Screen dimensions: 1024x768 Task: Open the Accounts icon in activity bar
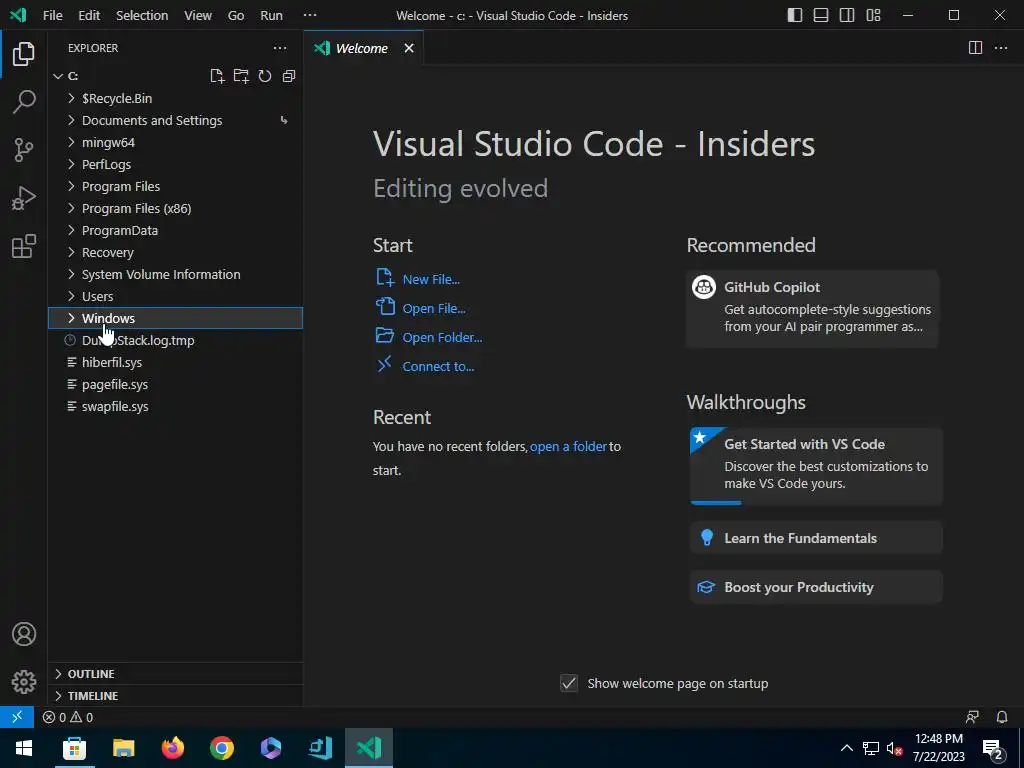coord(24,634)
